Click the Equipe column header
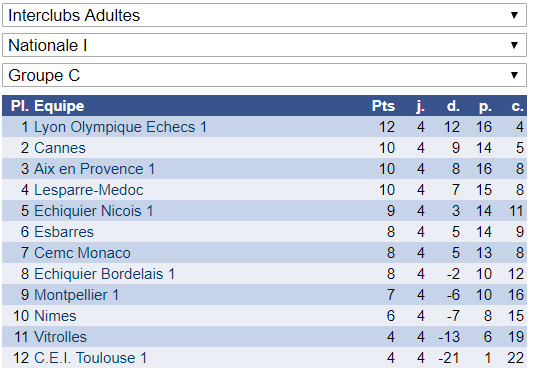Viewport: 539px width, 370px height. 59,106
